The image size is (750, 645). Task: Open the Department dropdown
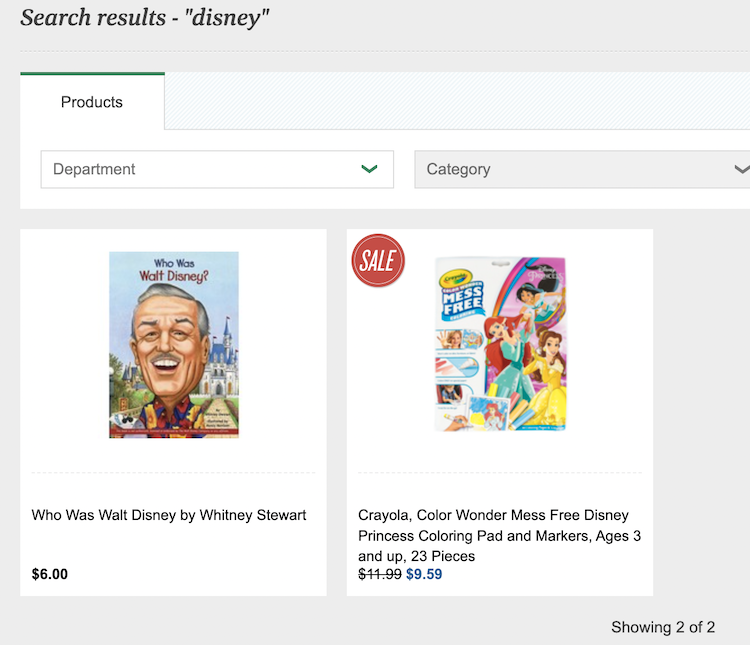(x=217, y=169)
